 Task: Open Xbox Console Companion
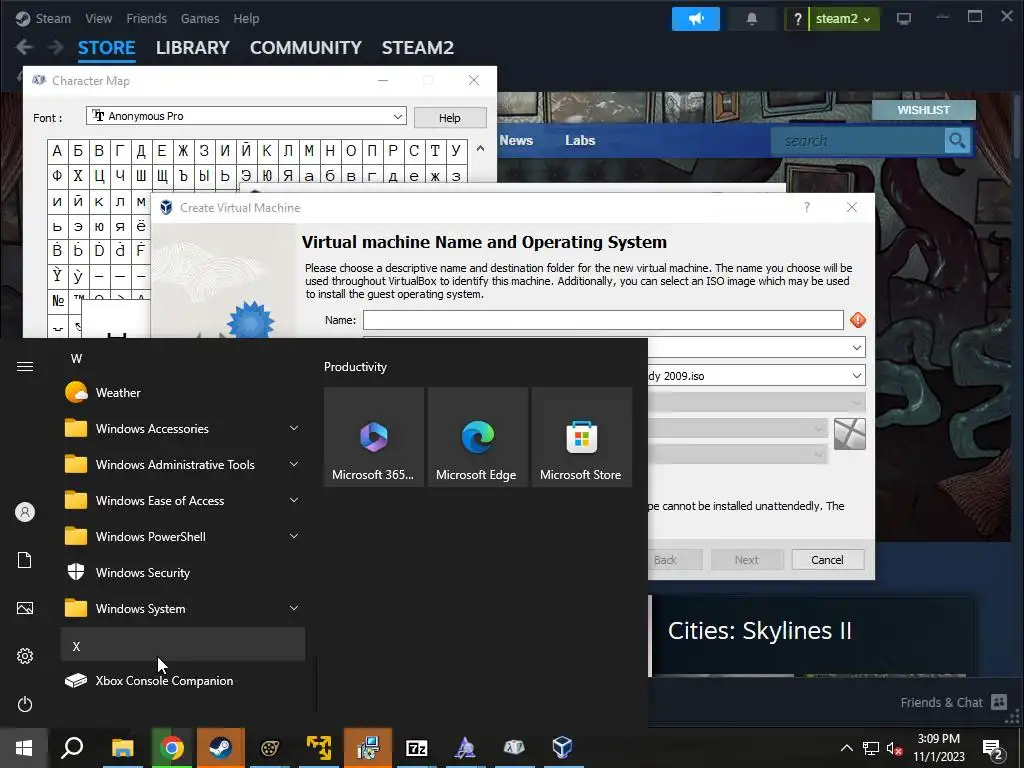(183, 680)
